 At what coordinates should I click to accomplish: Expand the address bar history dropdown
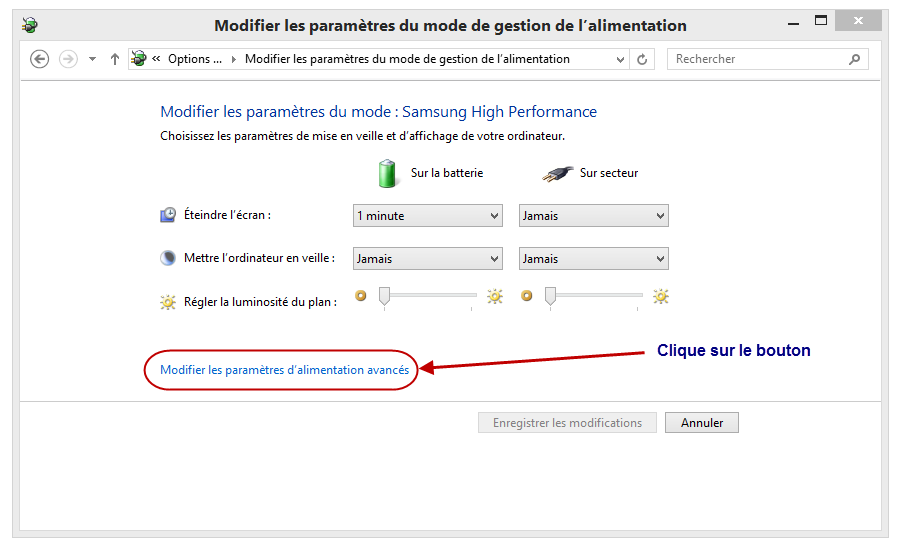tap(621, 59)
